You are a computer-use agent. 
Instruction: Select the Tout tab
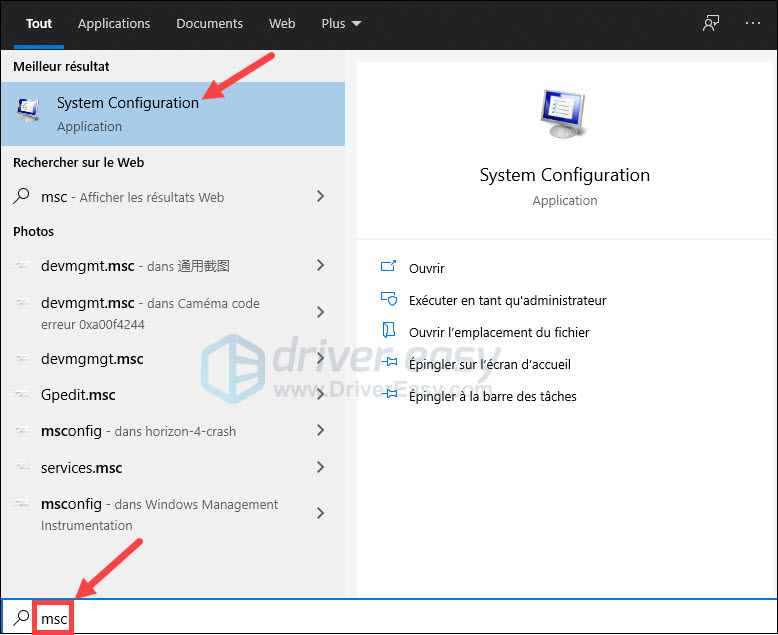[39, 23]
